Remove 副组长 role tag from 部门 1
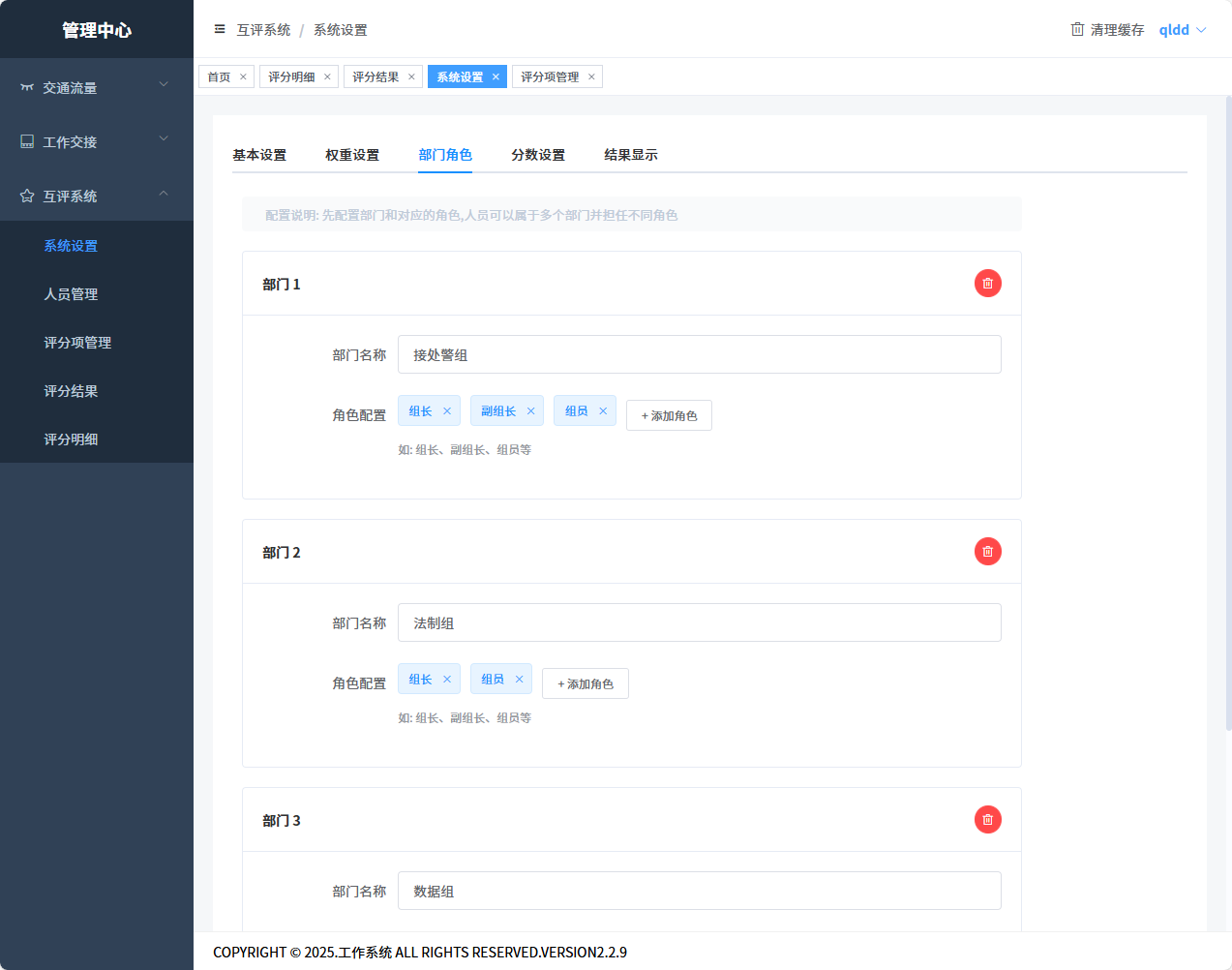This screenshot has height=970, width=1232. (530, 411)
